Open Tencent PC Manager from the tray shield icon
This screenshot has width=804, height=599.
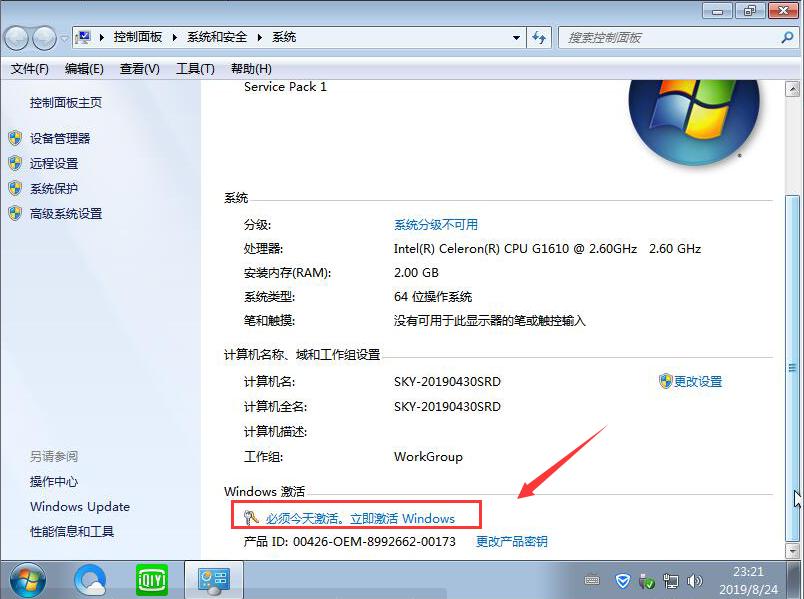622,580
